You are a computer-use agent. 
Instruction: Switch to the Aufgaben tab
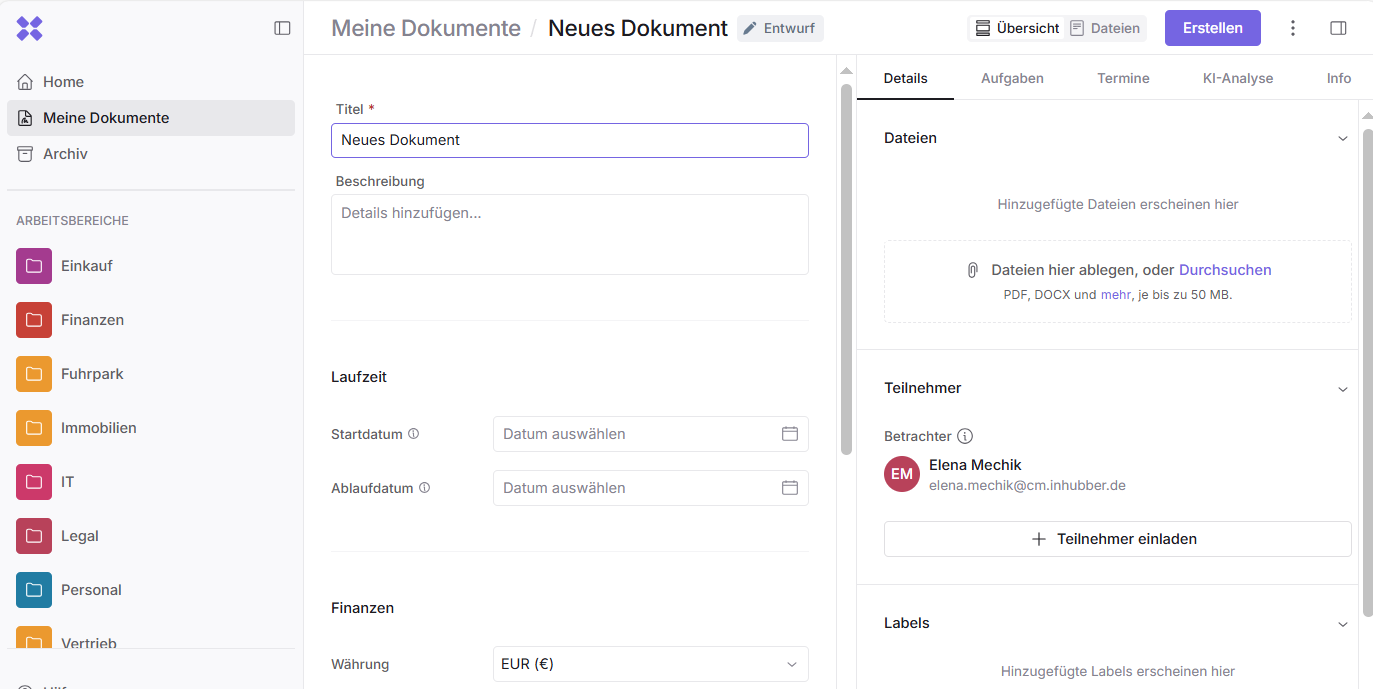[1012, 78]
